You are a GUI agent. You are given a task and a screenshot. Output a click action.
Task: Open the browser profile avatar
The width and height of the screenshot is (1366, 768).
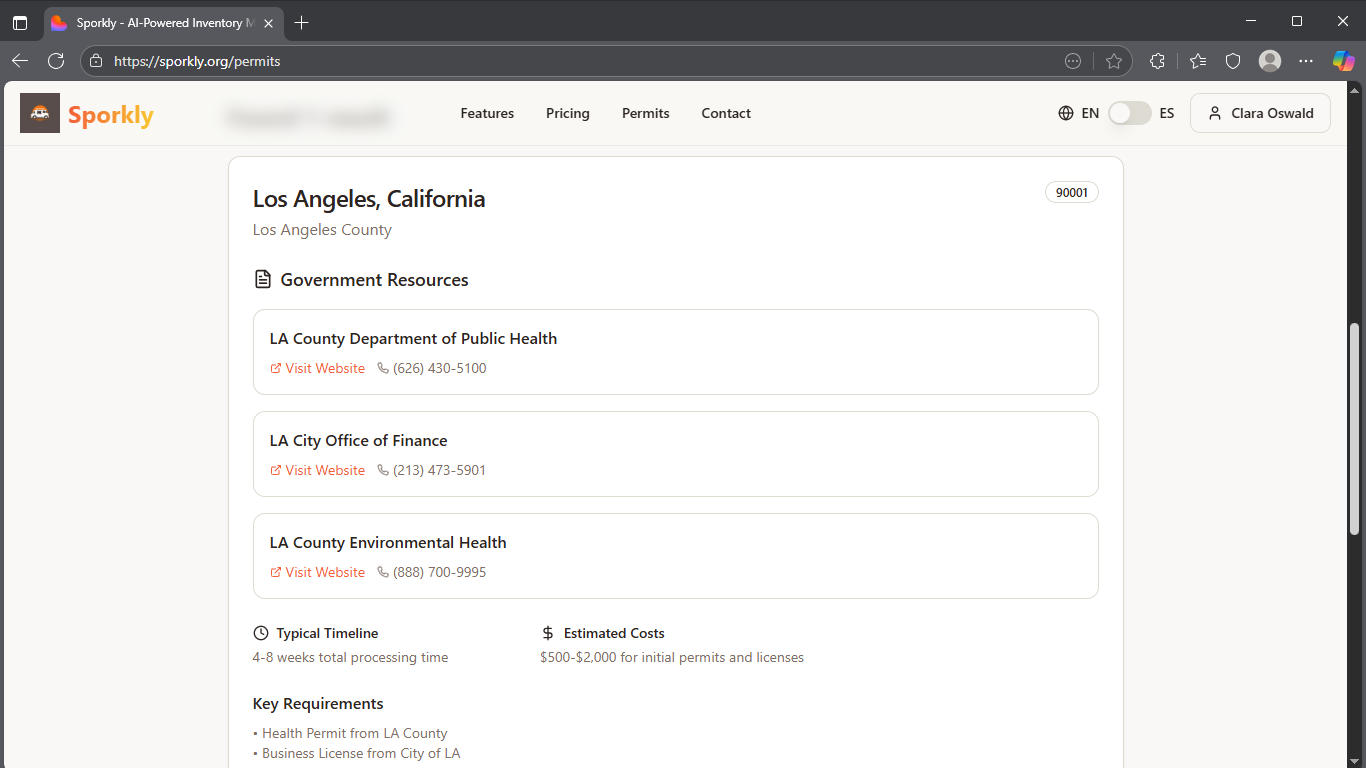coord(1270,61)
